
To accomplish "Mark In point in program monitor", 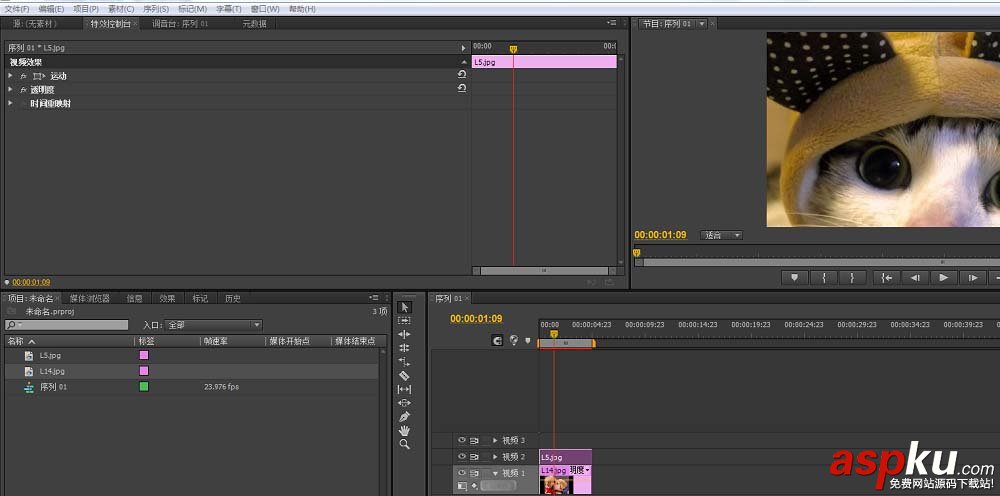I will [x=824, y=277].
